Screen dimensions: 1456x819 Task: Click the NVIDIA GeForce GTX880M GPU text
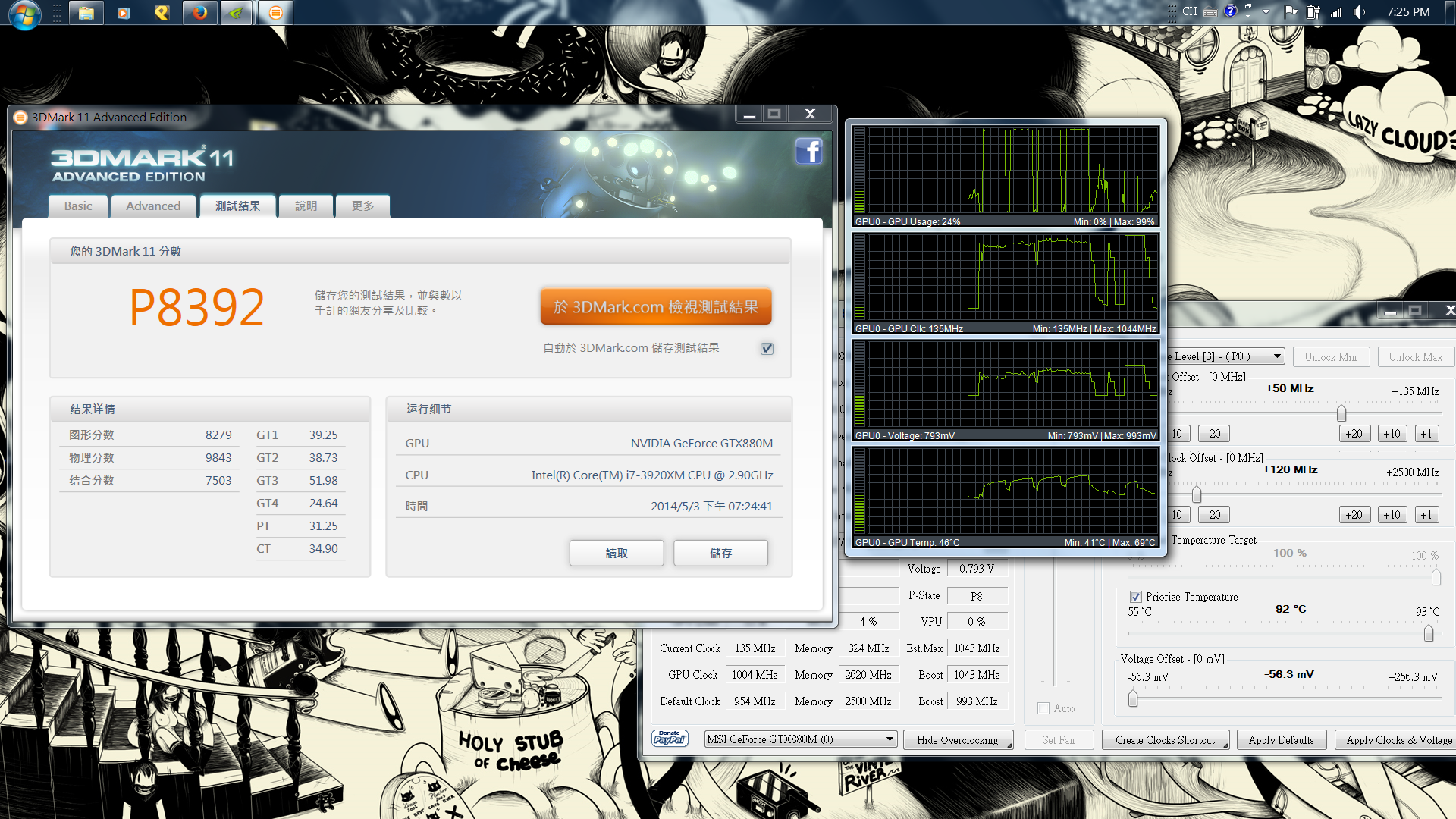click(x=701, y=444)
